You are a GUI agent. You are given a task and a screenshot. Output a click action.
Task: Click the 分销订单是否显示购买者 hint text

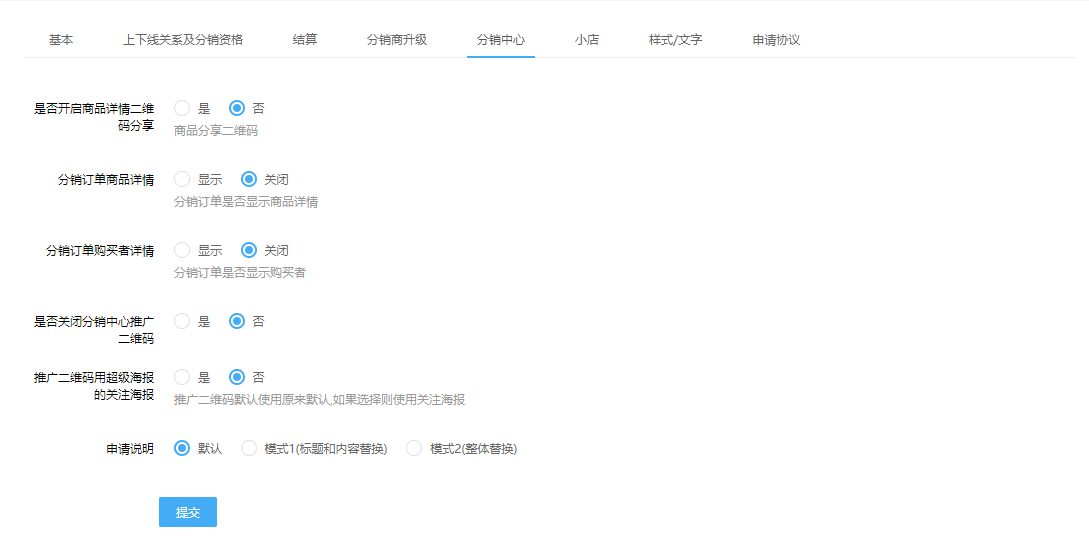pos(240,273)
